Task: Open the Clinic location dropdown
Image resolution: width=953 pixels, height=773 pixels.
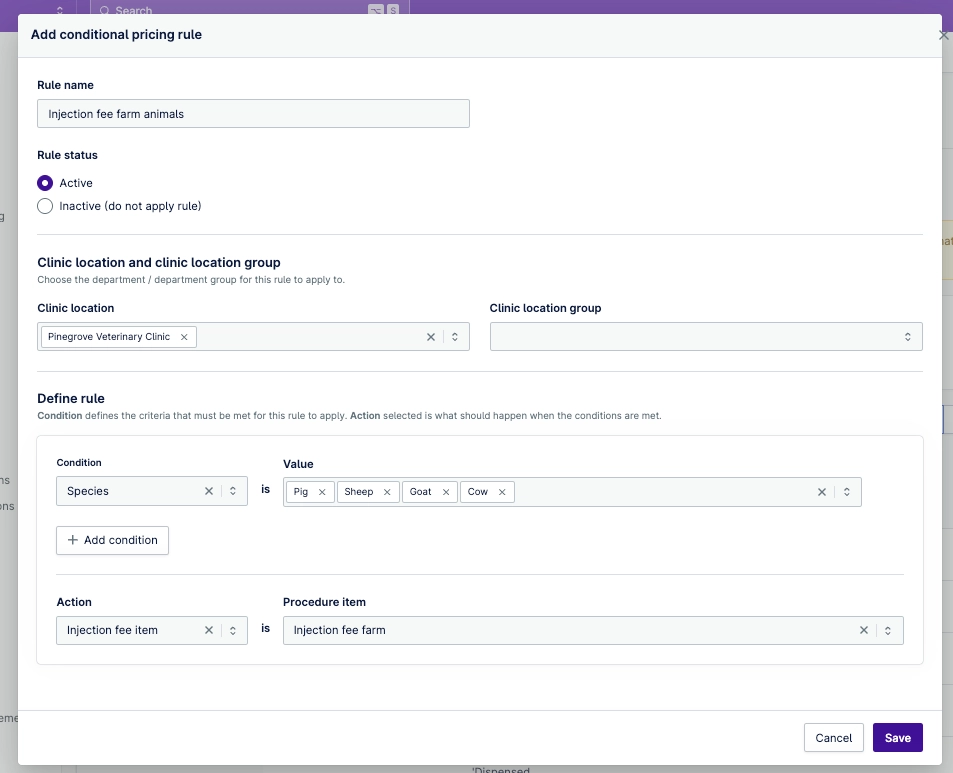Action: [455, 337]
